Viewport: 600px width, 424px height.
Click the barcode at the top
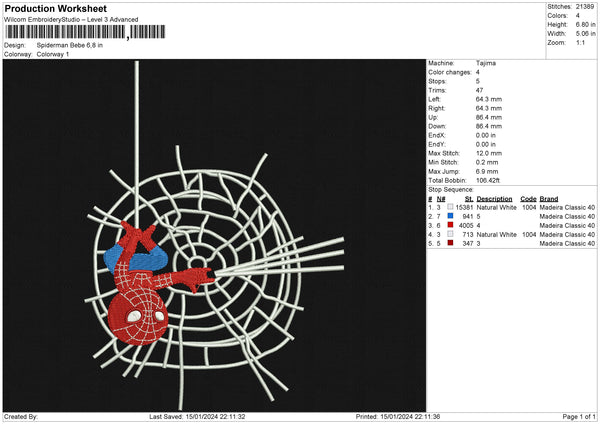tap(85, 32)
